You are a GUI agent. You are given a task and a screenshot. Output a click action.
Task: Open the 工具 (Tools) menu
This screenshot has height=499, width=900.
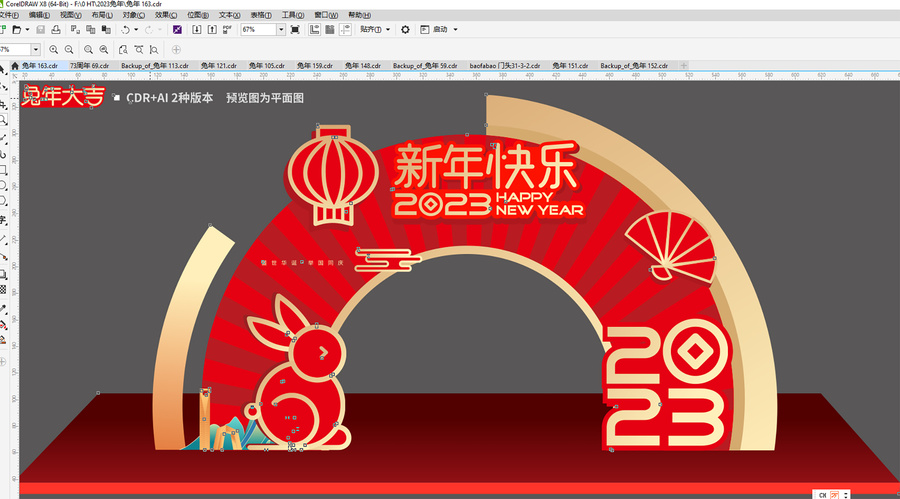293,15
